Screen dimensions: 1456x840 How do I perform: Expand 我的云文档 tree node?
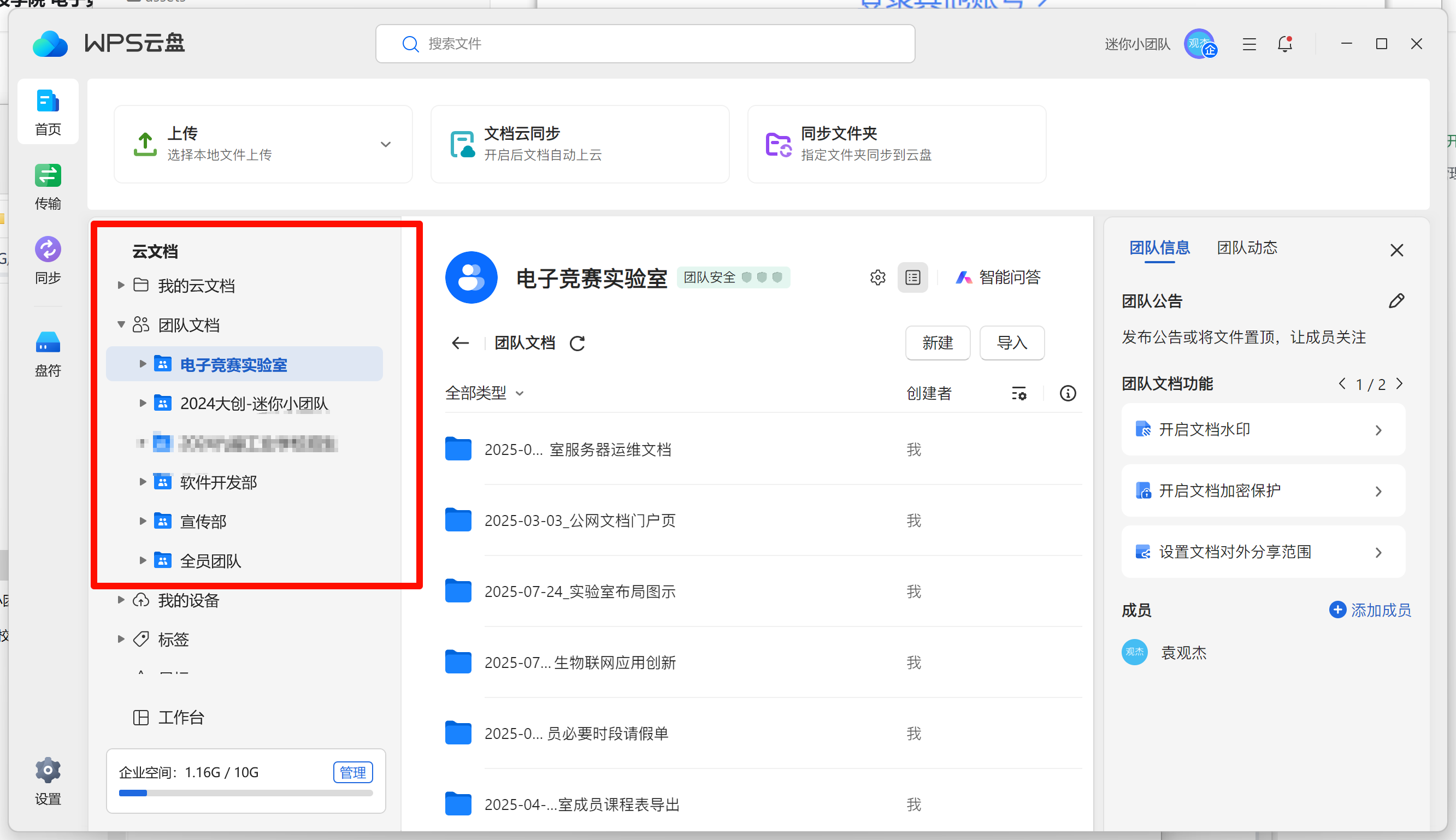click(x=121, y=285)
